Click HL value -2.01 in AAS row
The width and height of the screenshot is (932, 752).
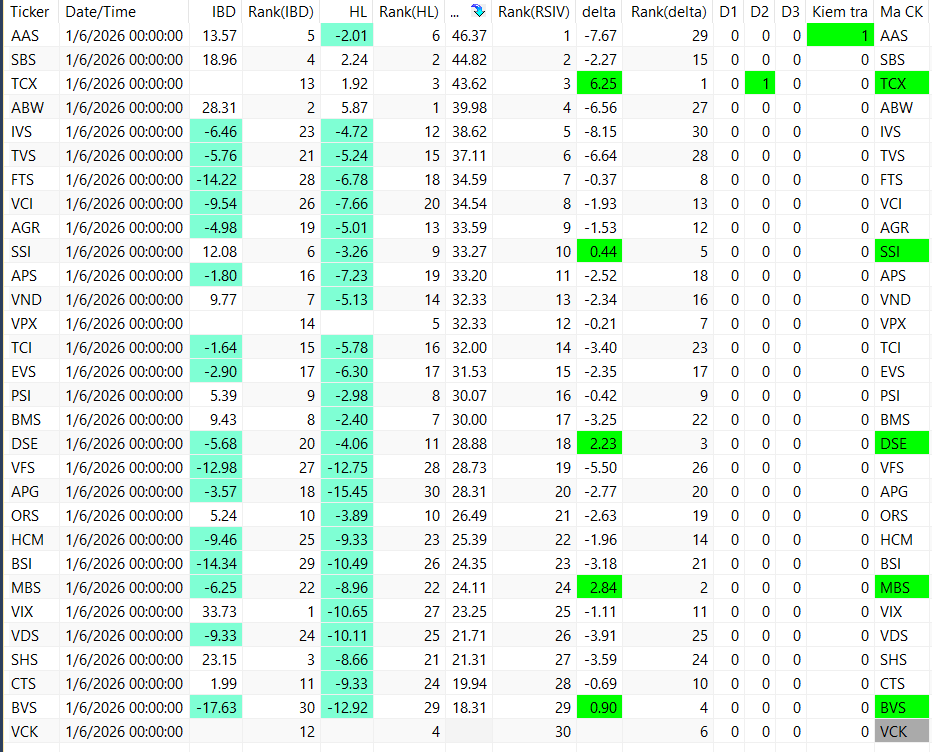tap(351, 36)
